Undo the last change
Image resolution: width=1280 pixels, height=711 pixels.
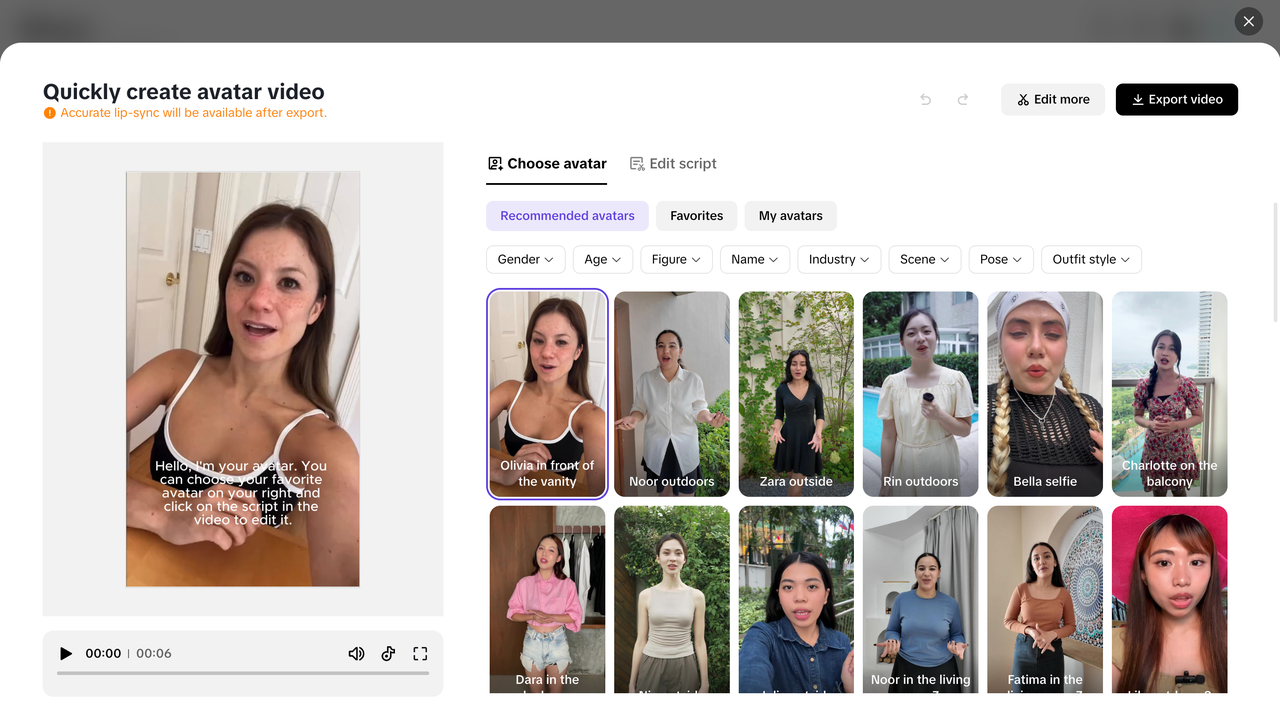925,99
